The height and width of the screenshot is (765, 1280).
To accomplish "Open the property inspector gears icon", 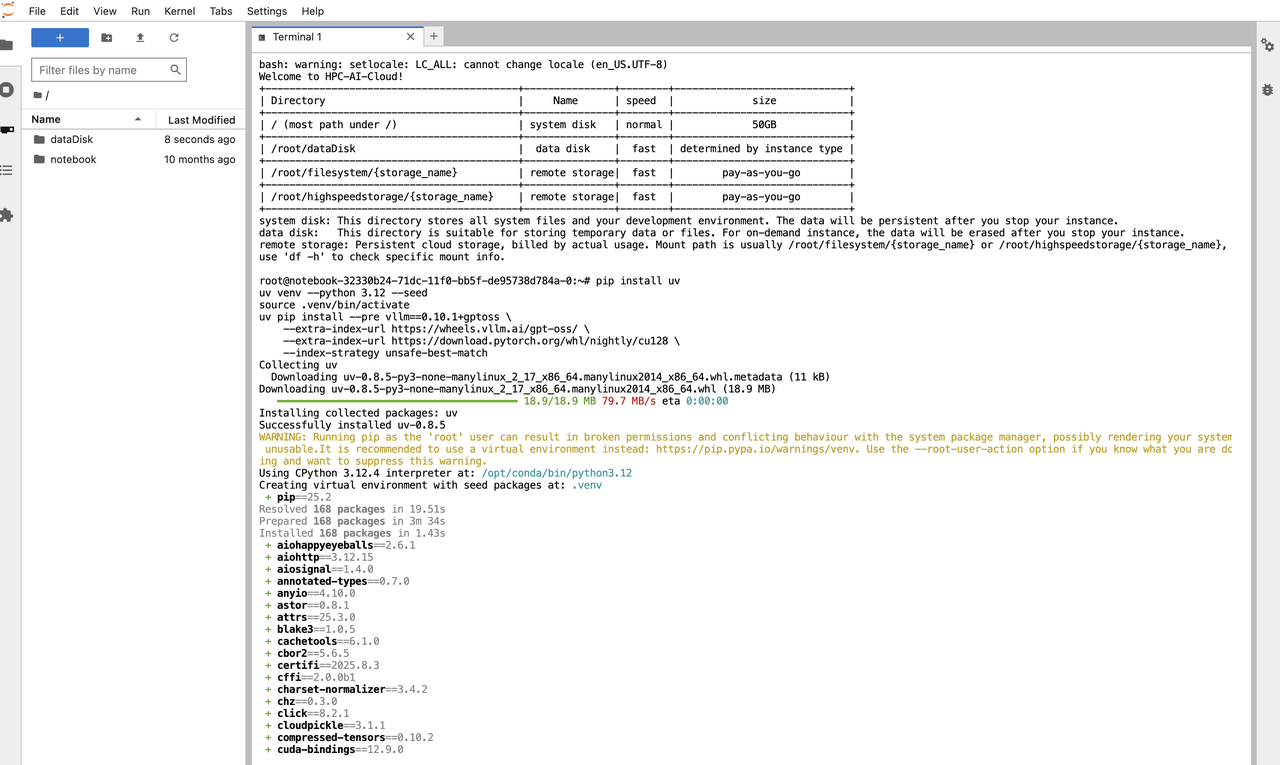I will pyautogui.click(x=1267, y=45).
